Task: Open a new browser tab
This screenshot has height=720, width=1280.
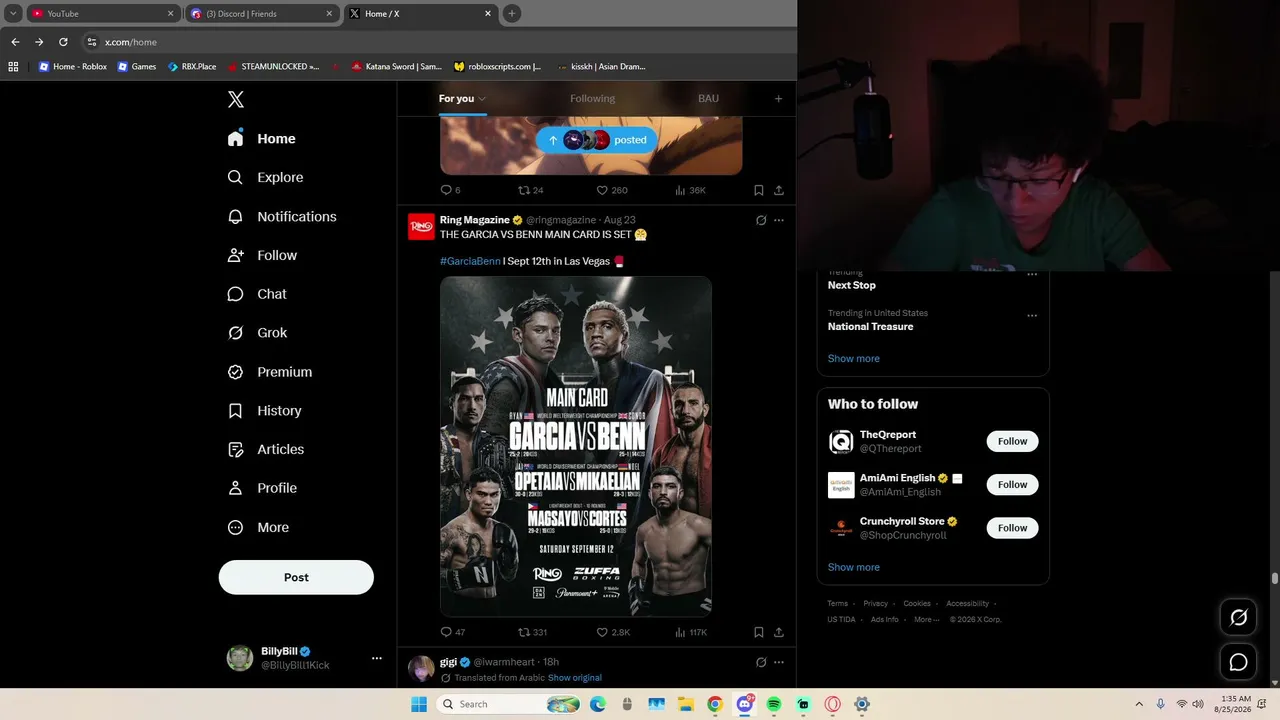Action: (x=512, y=14)
